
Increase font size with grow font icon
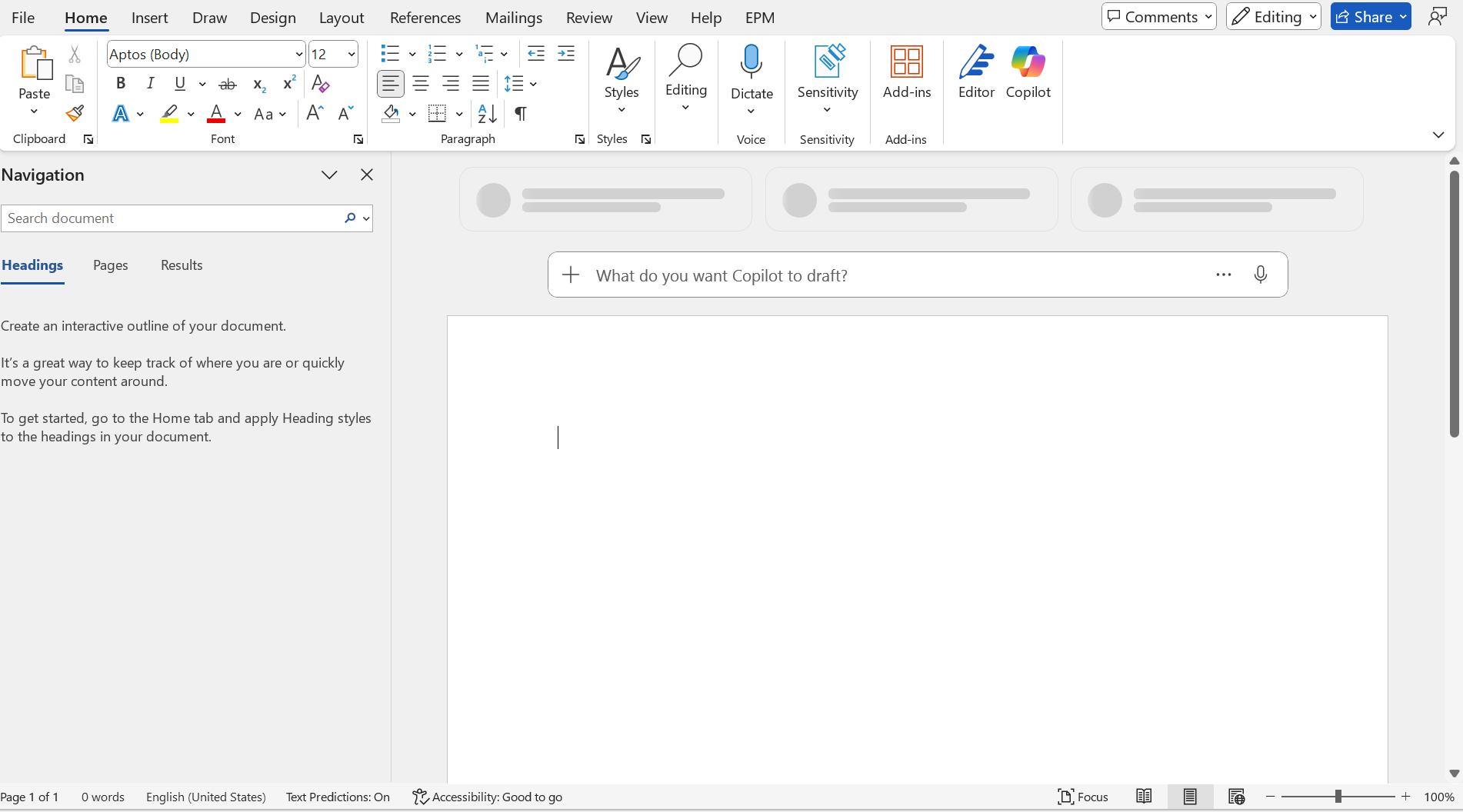pos(315,114)
